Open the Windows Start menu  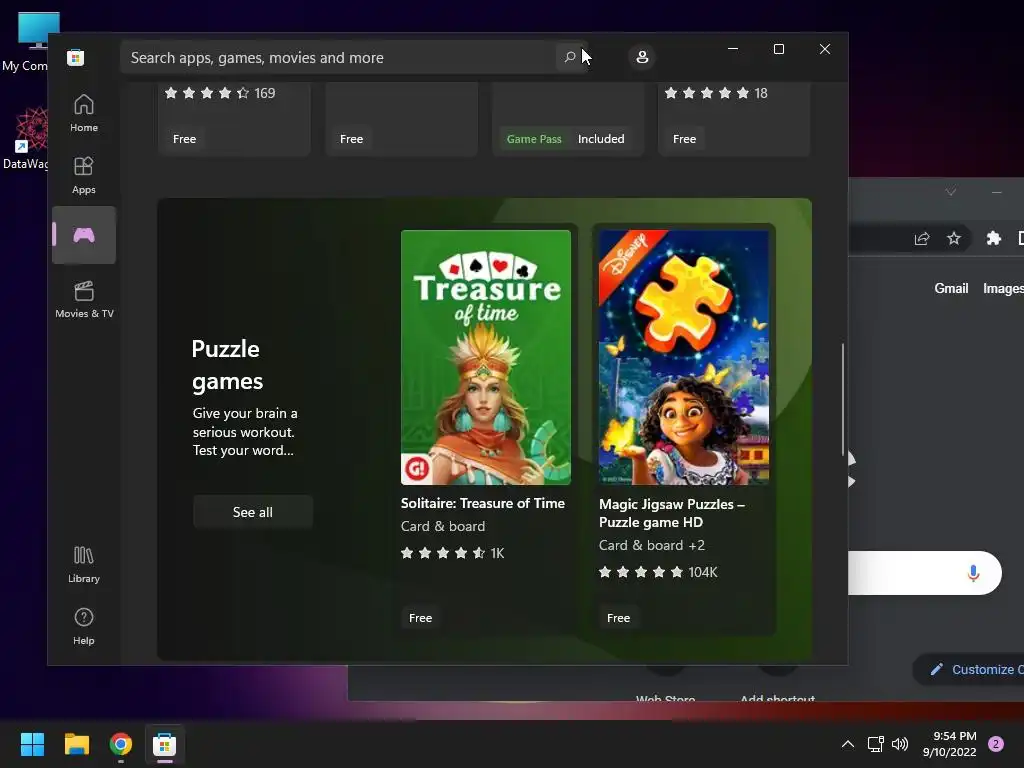click(32, 744)
